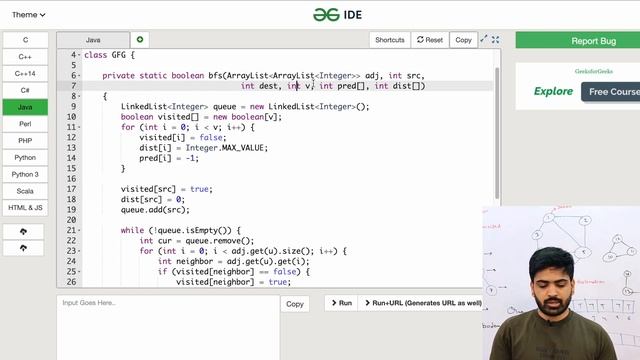Click upper cloud upload icon button
640x360 pixels.
[x=23, y=231]
